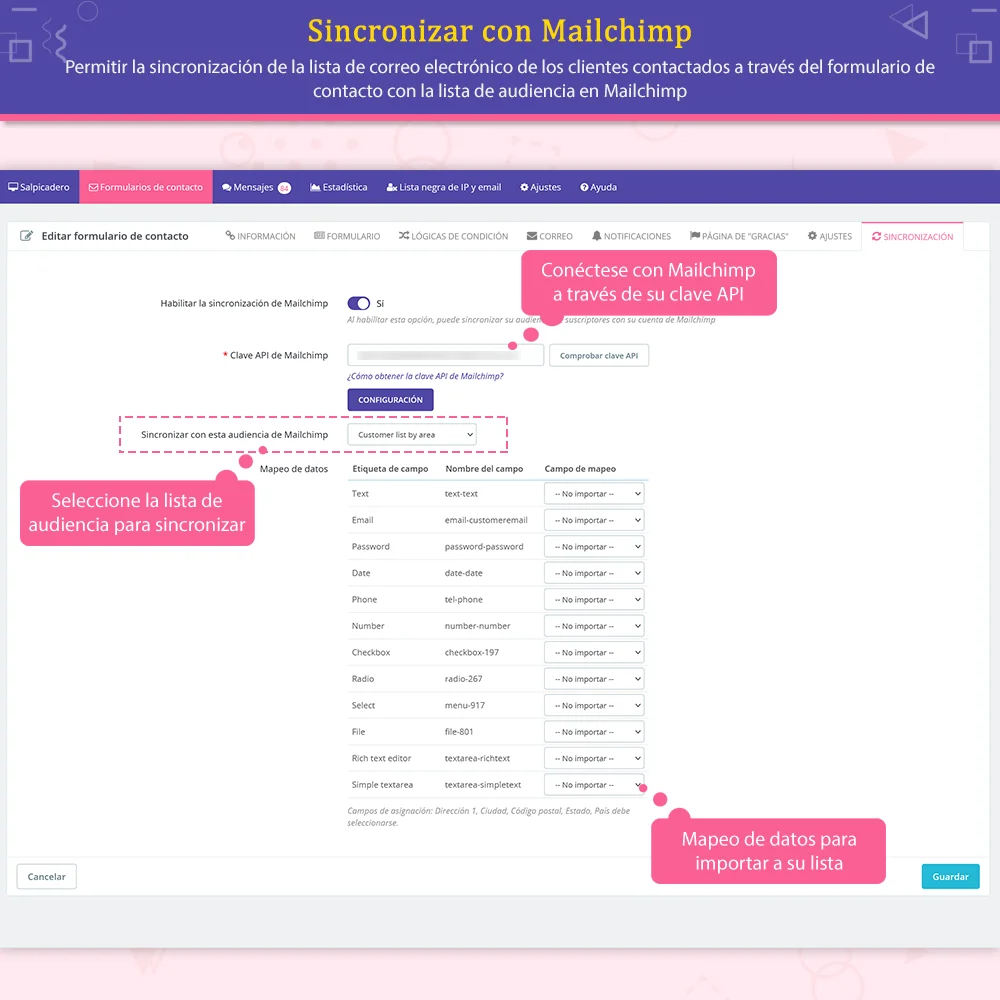Open the Customer list by area dropdown

(412, 434)
